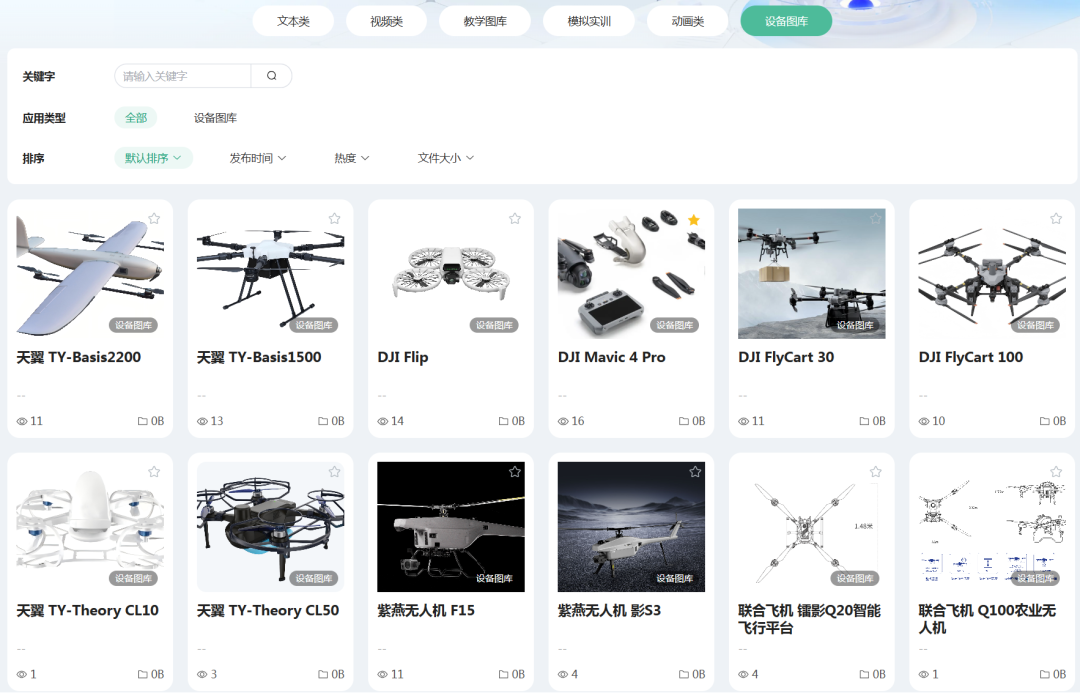1080x693 pixels.
Task: Click the views eye icon on DJI Flip
Action: [x=383, y=422]
